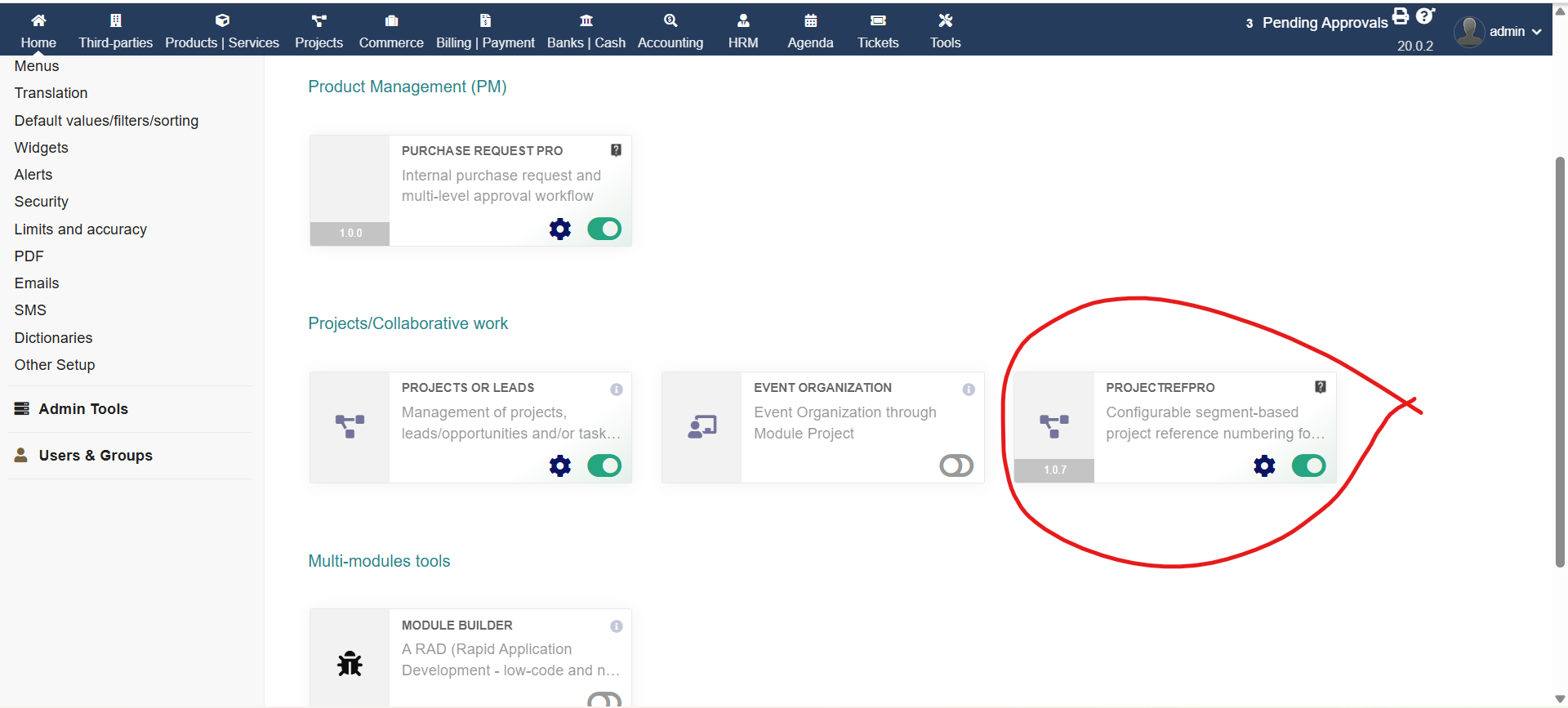Screen dimensions: 1568x708
Task: Click the Projects or Leads info icon
Action: [x=617, y=390]
